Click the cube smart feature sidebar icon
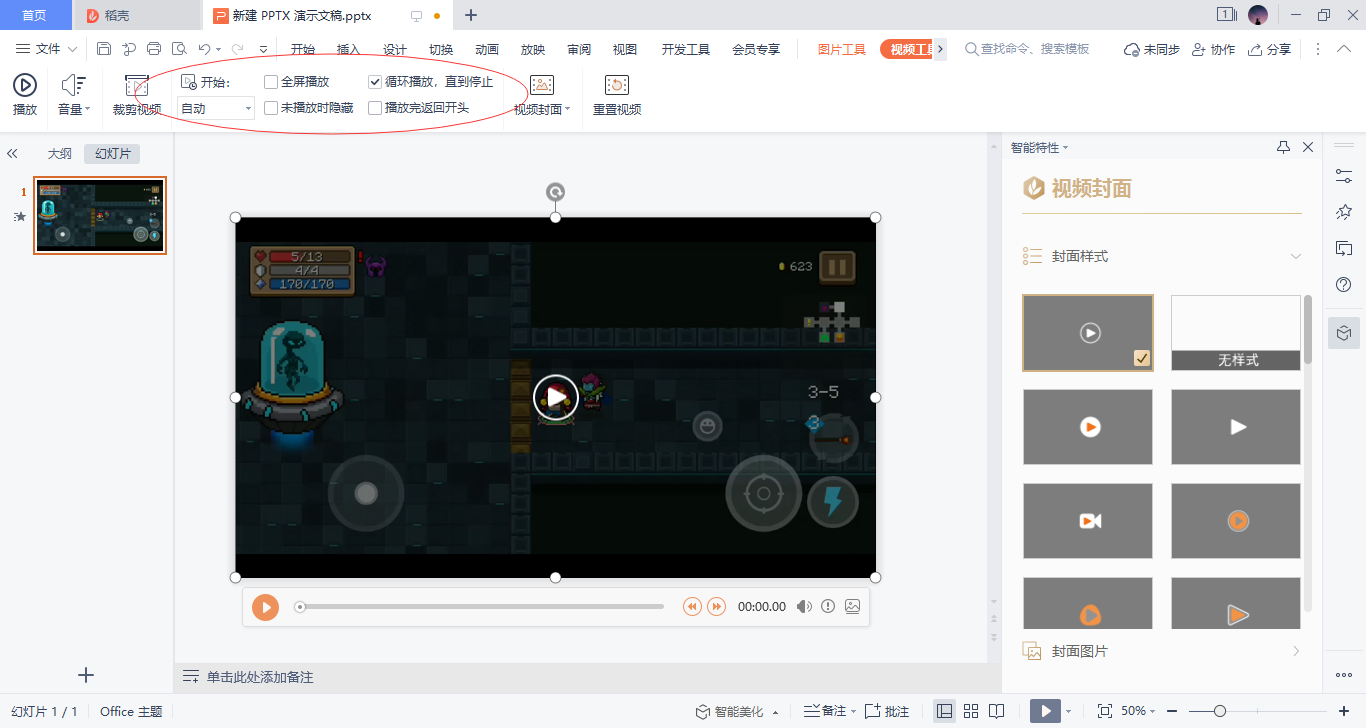1366x728 pixels. click(x=1344, y=333)
